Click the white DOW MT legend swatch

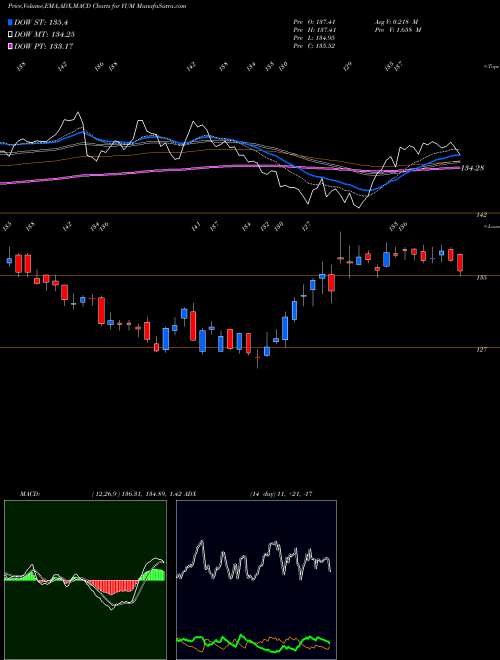(10, 34)
